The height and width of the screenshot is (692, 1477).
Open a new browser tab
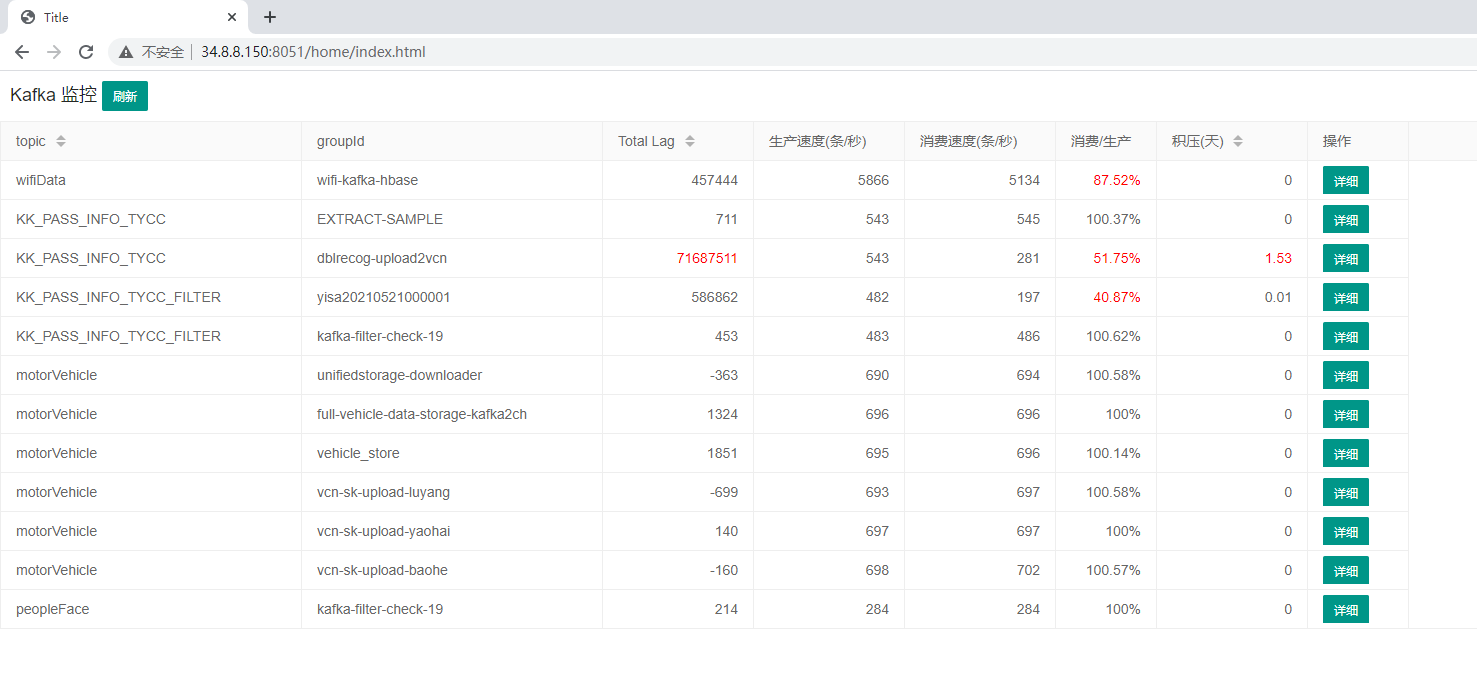click(x=270, y=17)
